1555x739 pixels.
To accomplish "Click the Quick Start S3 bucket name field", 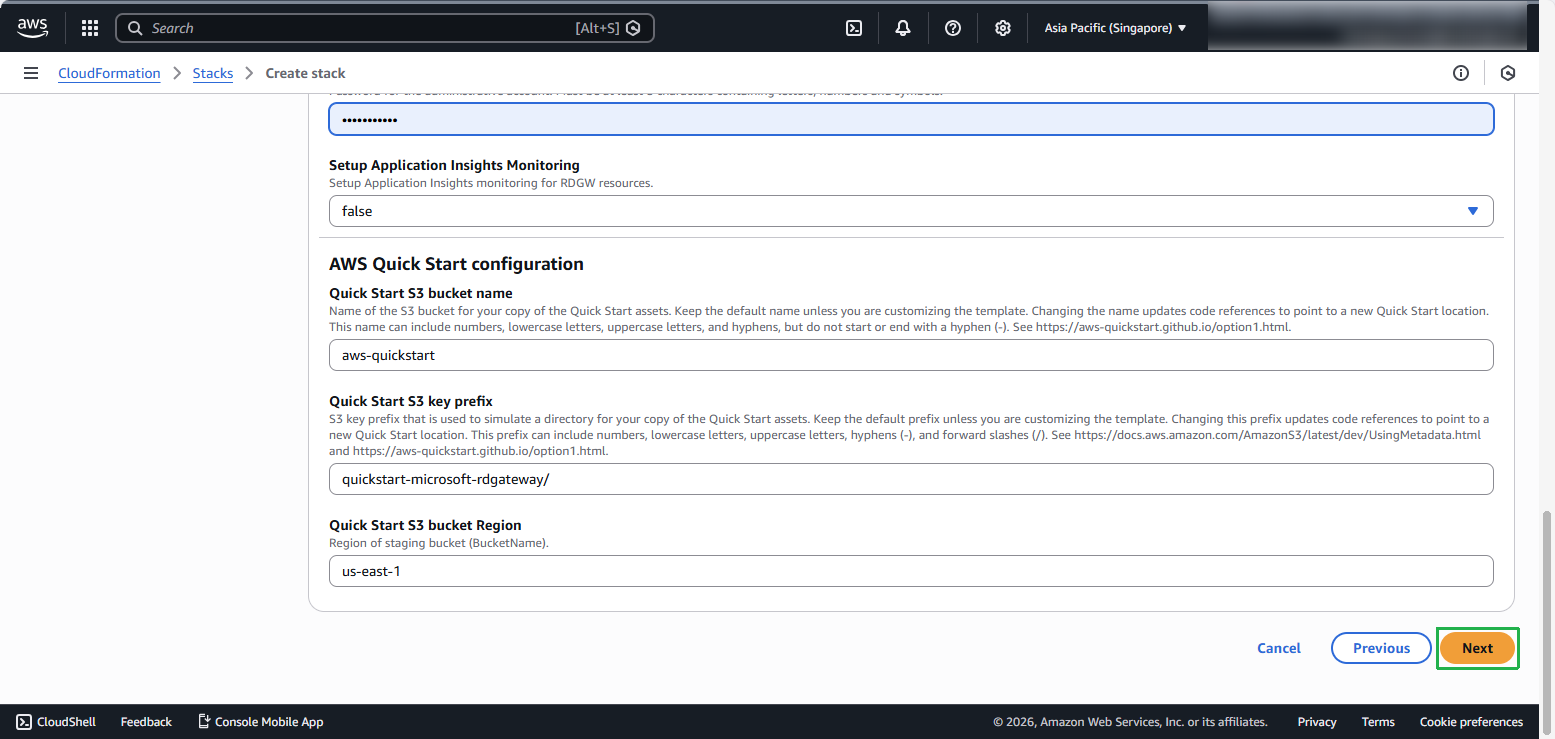I will tap(910, 354).
